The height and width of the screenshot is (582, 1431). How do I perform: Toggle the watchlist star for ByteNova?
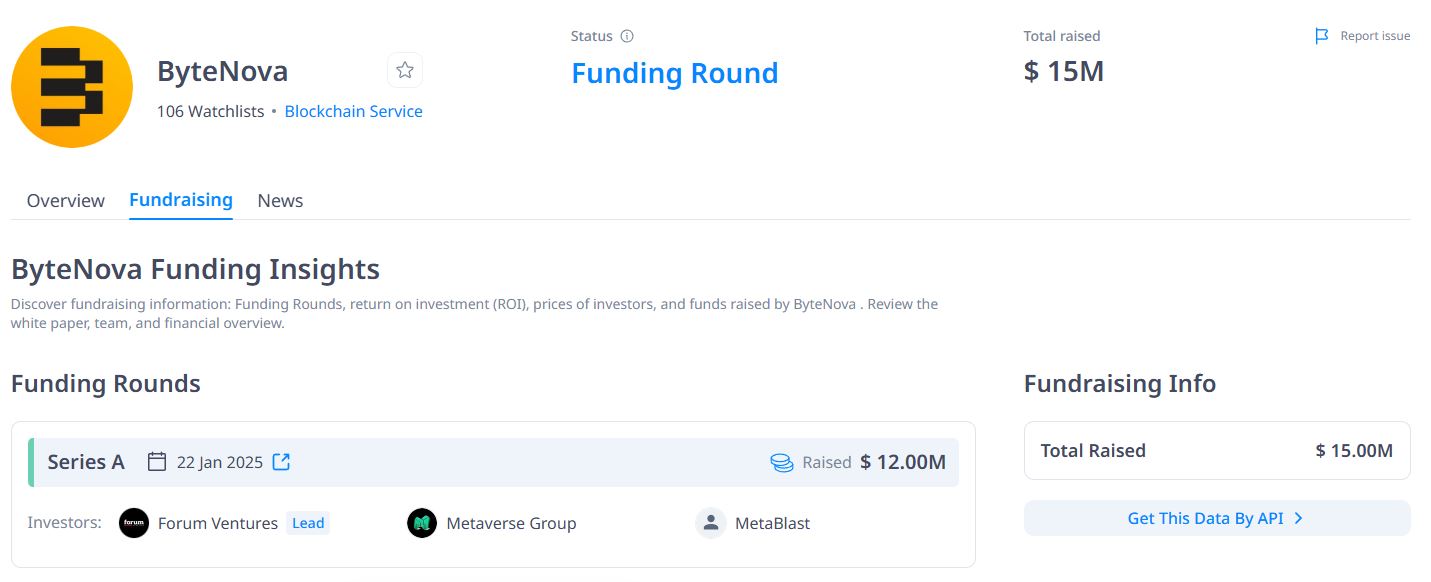click(x=405, y=70)
